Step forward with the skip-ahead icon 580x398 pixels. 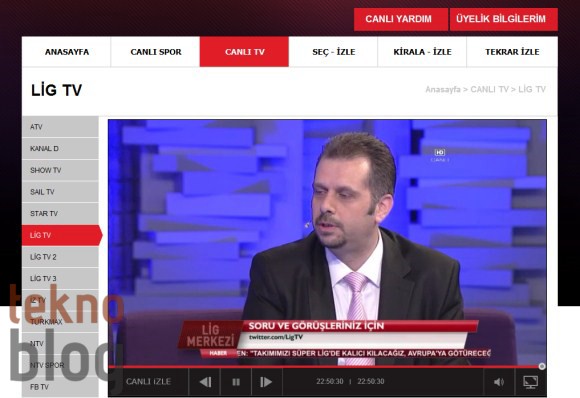tap(266, 382)
